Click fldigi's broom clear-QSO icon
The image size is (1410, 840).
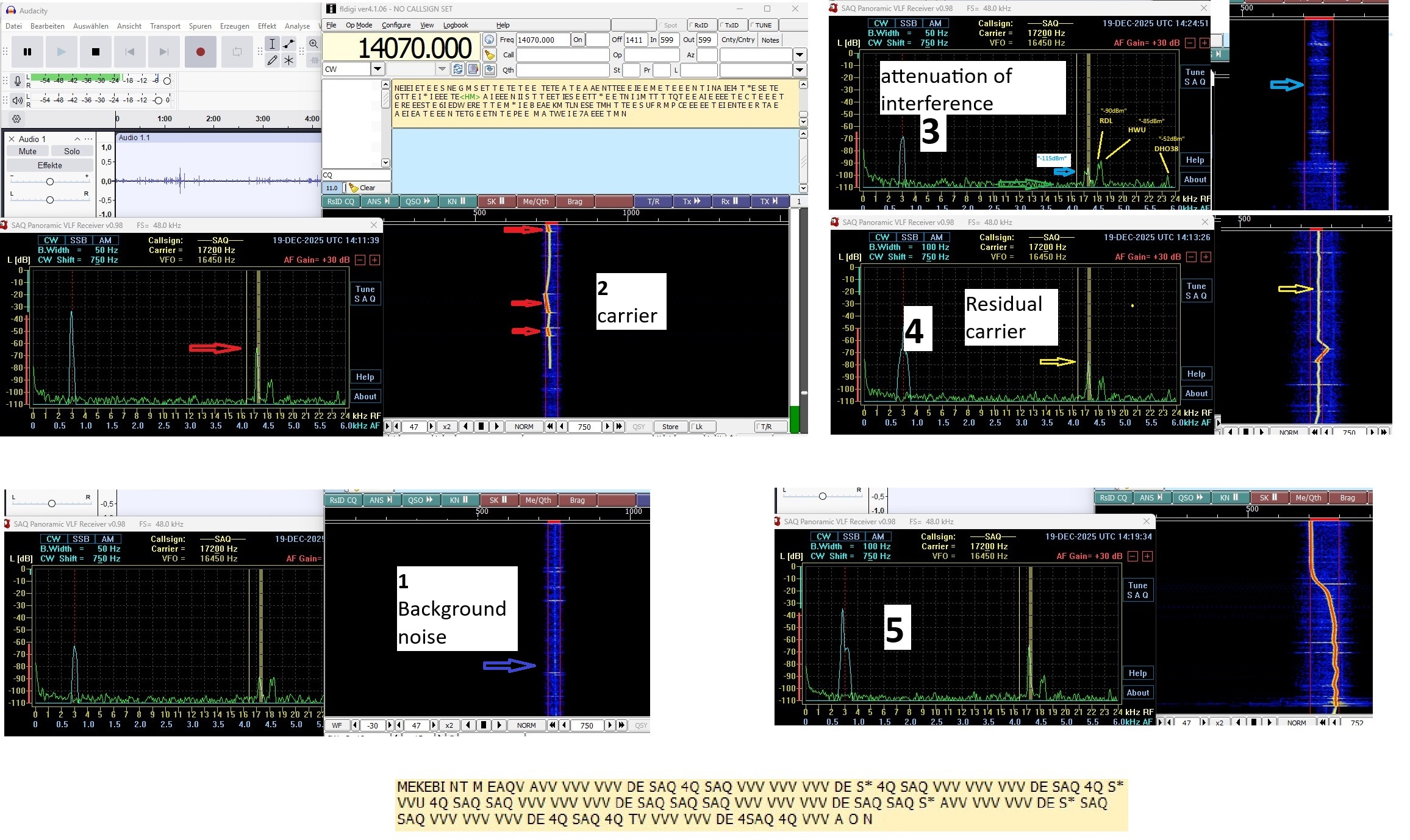point(489,55)
